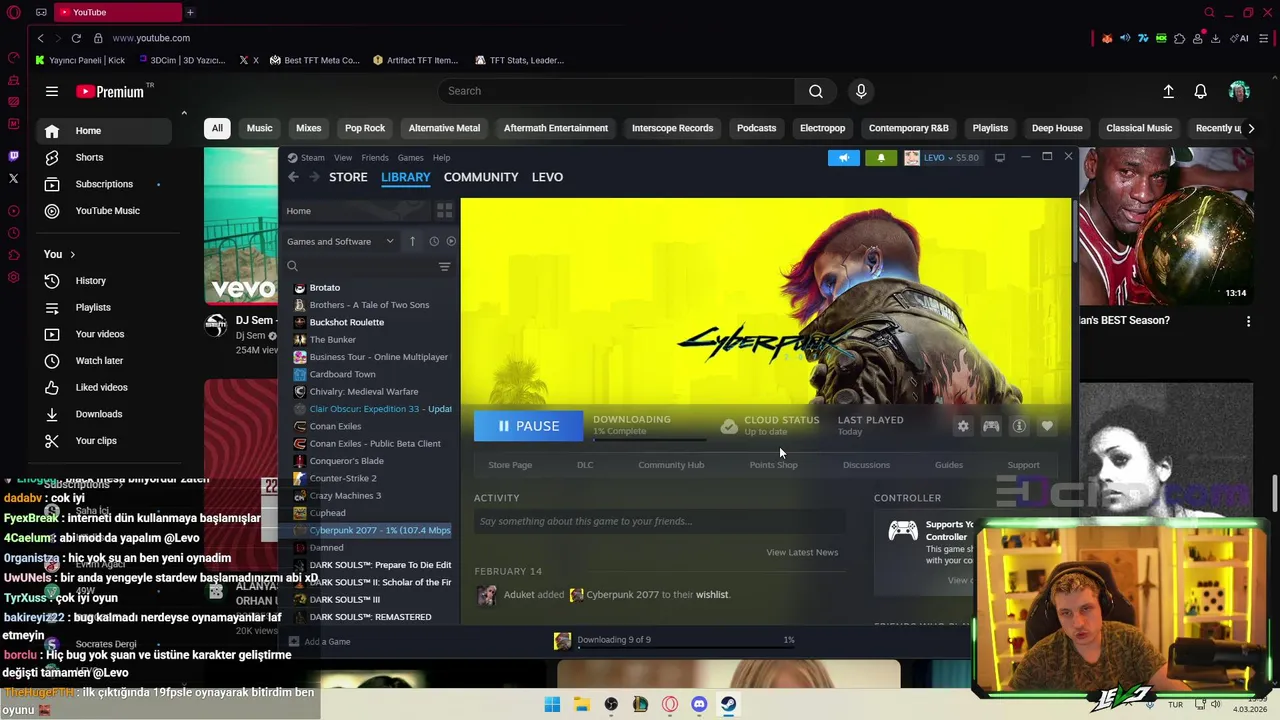Viewport: 1280px width, 720px height.
Task: Expand the You section in YouTube sidebar
Action: pos(60,254)
